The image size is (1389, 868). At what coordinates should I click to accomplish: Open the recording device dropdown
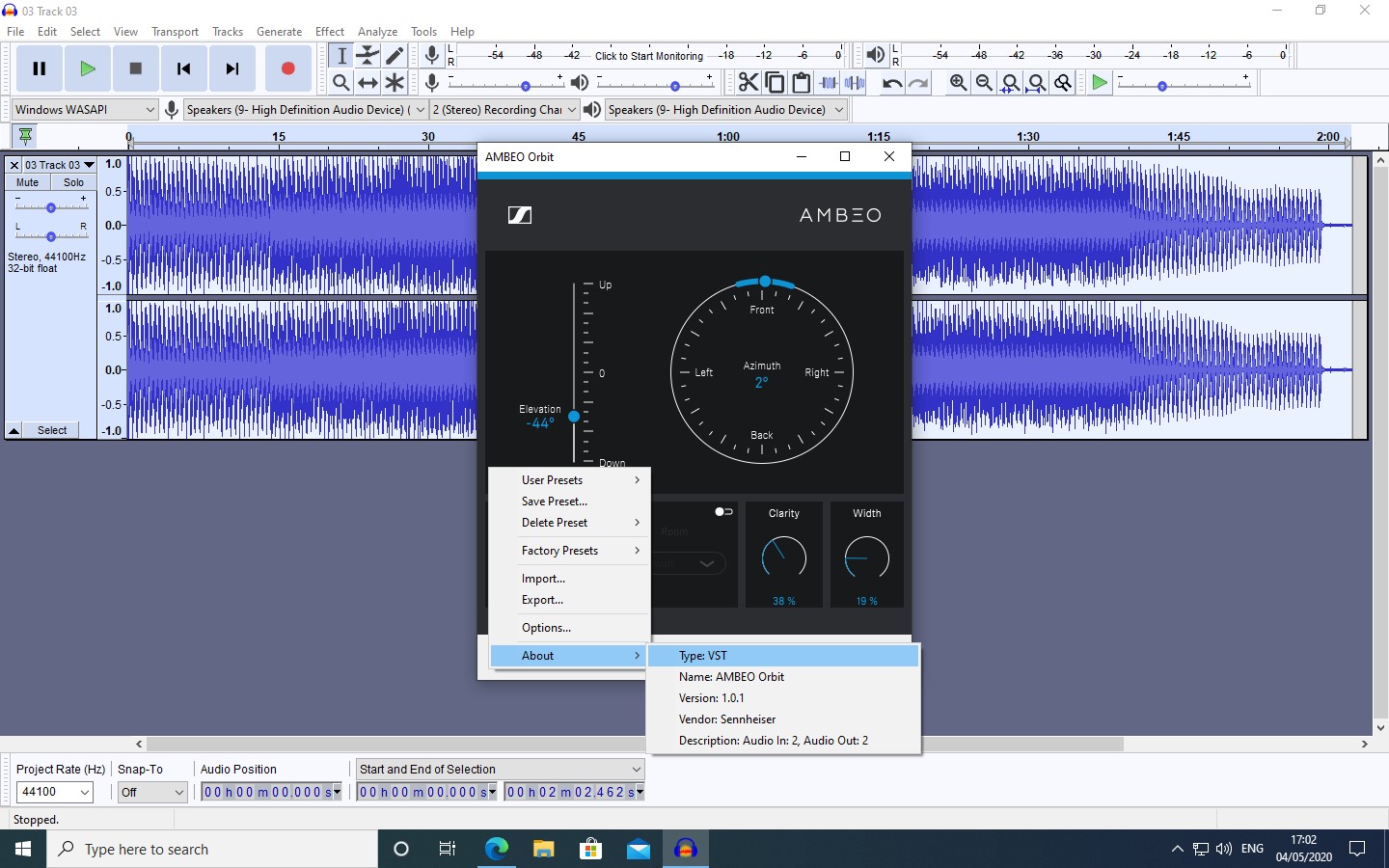[x=306, y=110]
